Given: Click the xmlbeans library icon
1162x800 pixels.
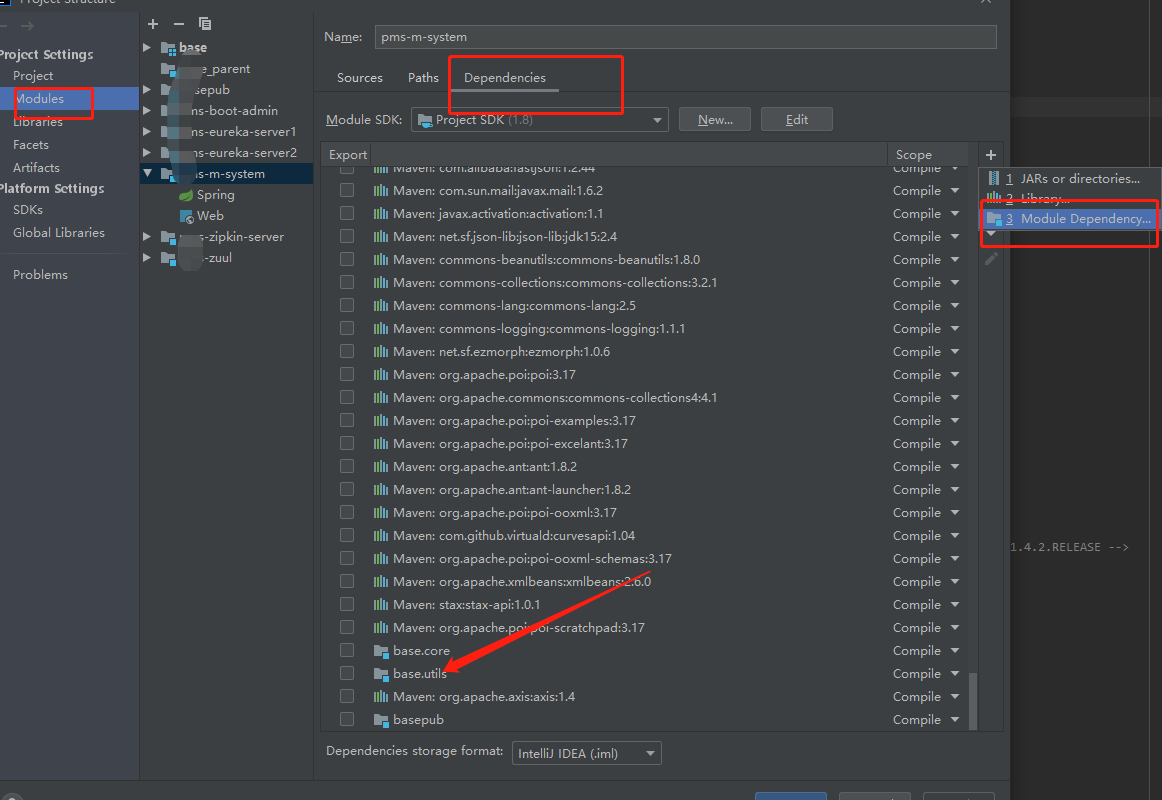Looking at the screenshot, I should [x=381, y=582].
